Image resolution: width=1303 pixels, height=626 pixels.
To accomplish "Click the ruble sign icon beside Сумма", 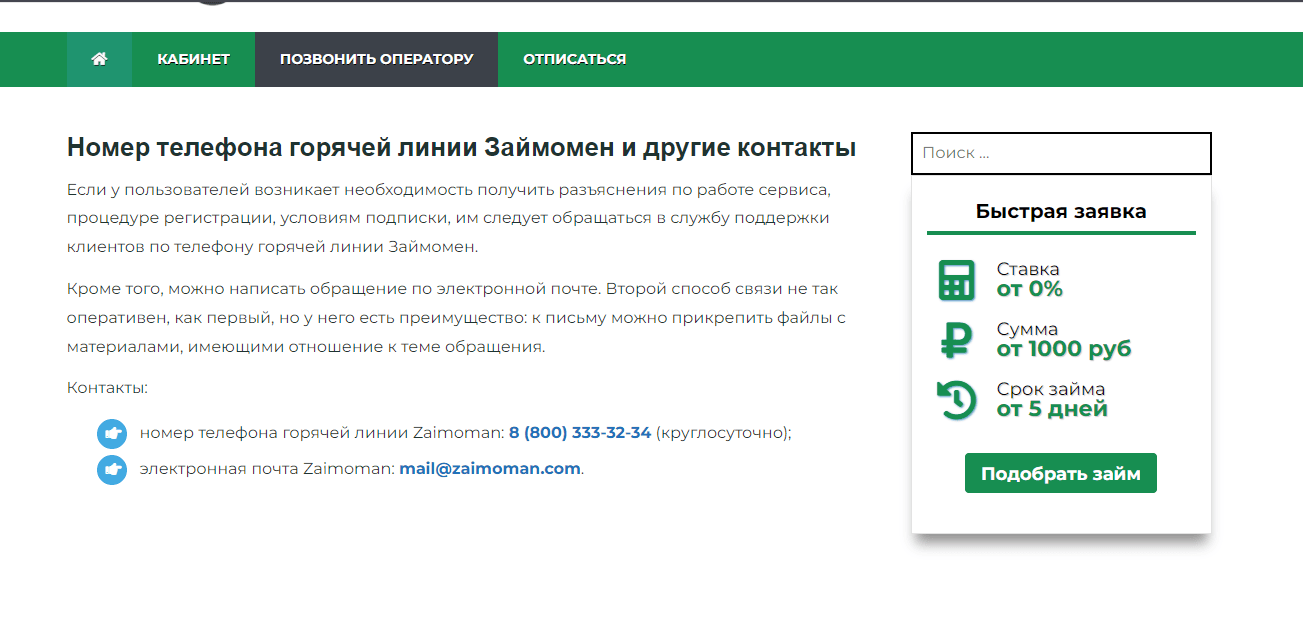I will coord(956,340).
